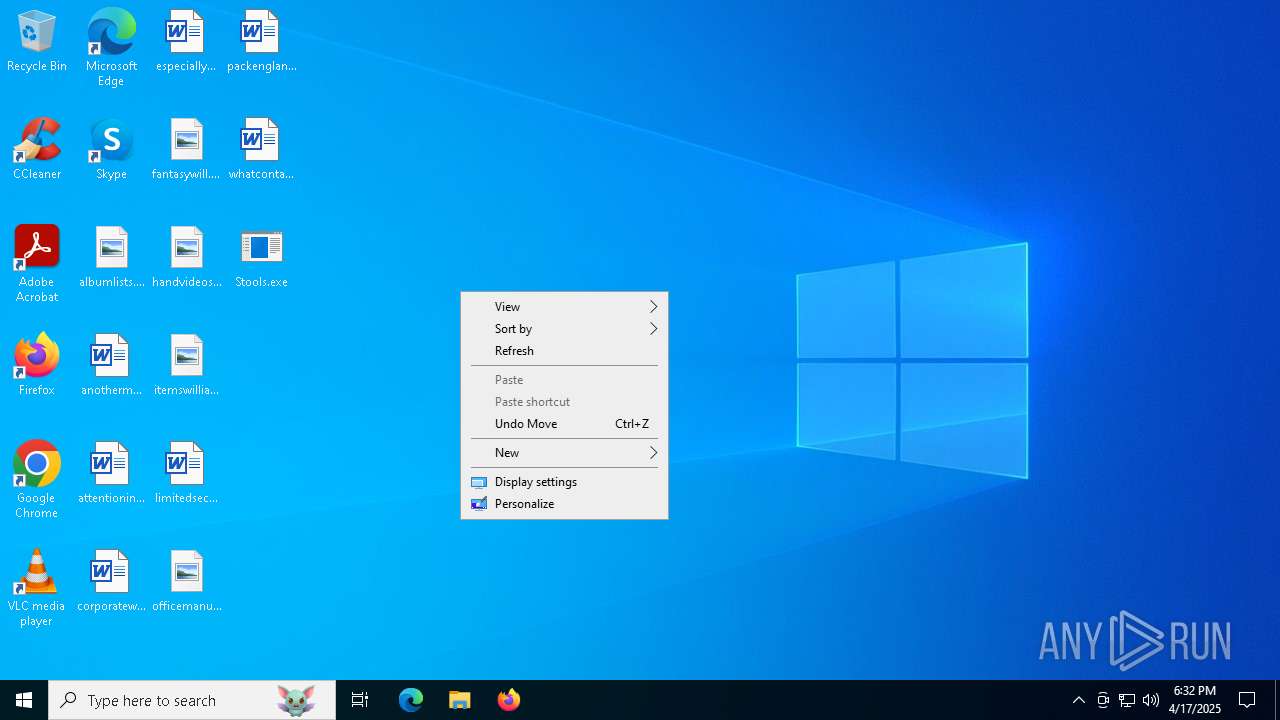The image size is (1280, 720).
Task: Select the Google Chrome desktop shortcut
Action: [x=37, y=480]
